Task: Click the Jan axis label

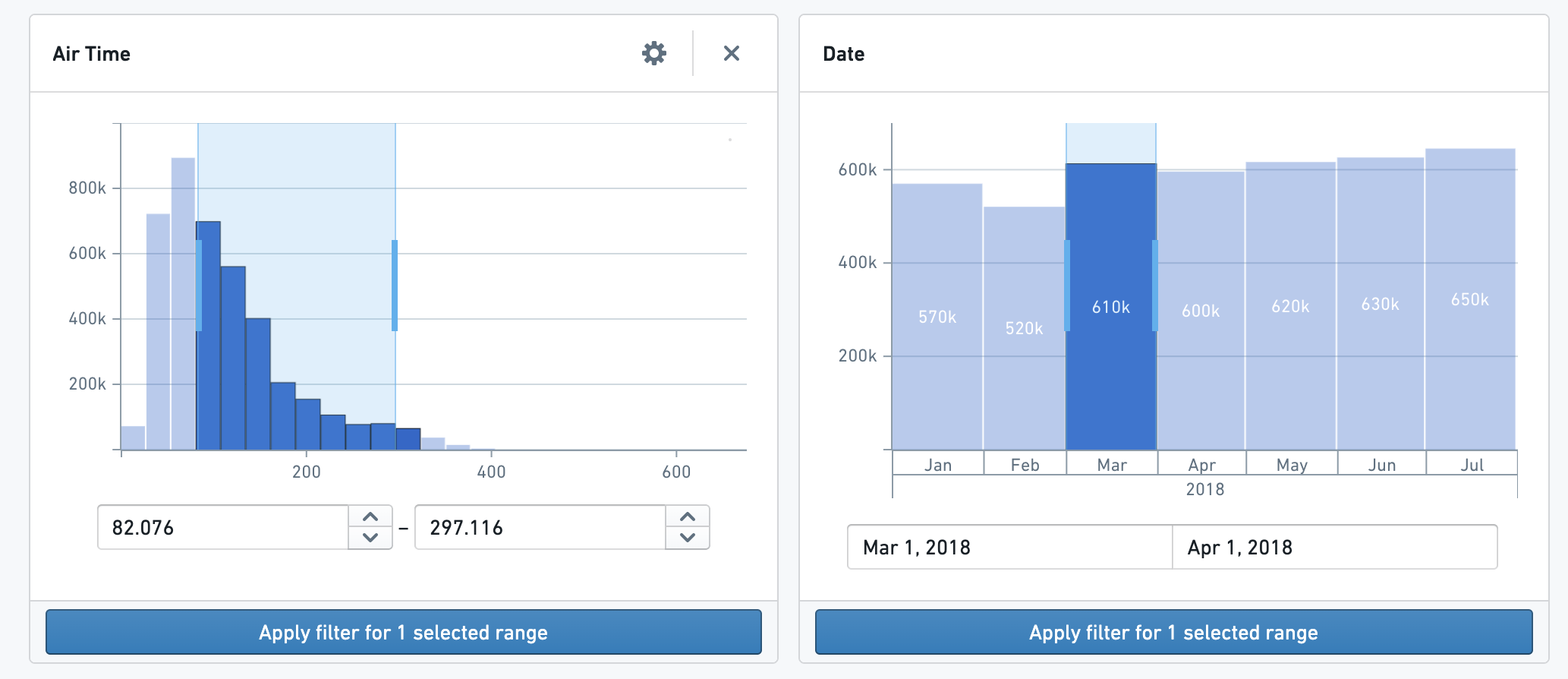Action: tap(938, 465)
